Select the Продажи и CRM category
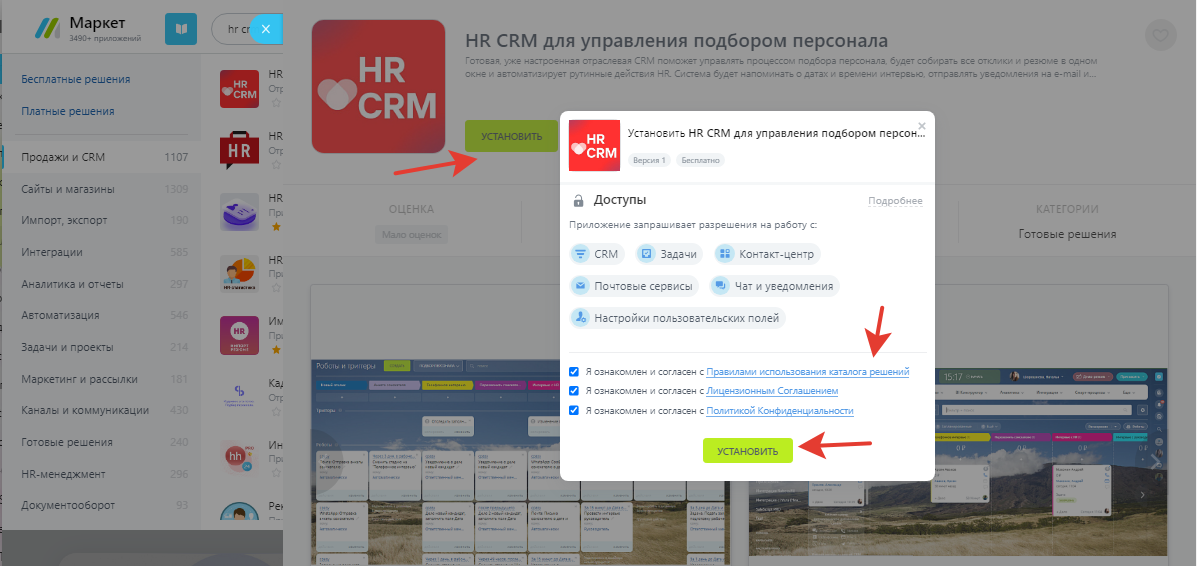This screenshot has width=1197, height=566. (102, 157)
